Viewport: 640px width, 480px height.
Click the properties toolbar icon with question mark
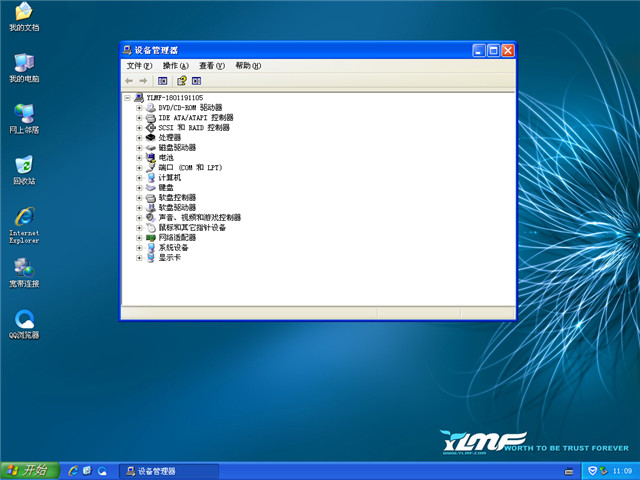(x=182, y=80)
